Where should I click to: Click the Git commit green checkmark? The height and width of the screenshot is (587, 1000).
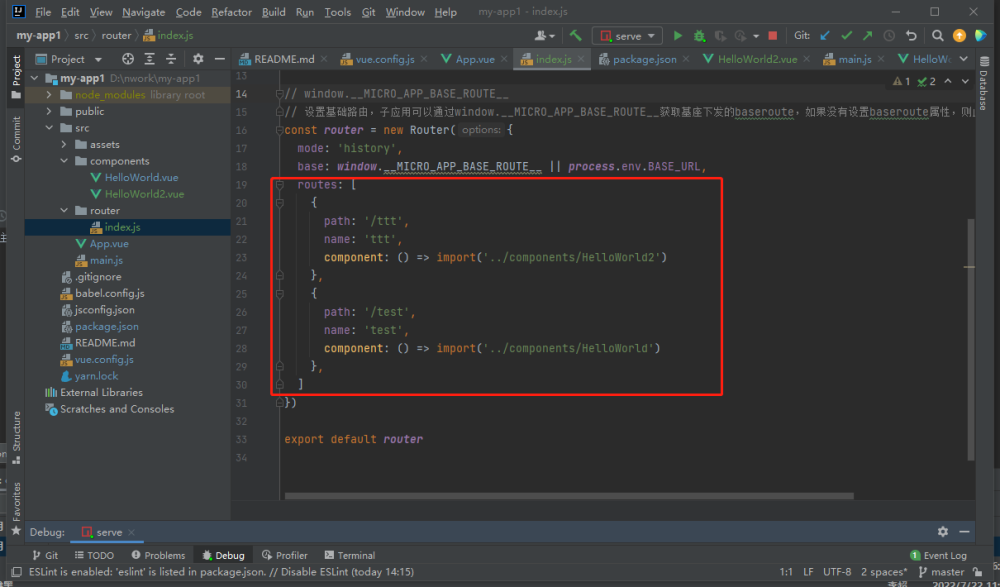click(x=846, y=36)
